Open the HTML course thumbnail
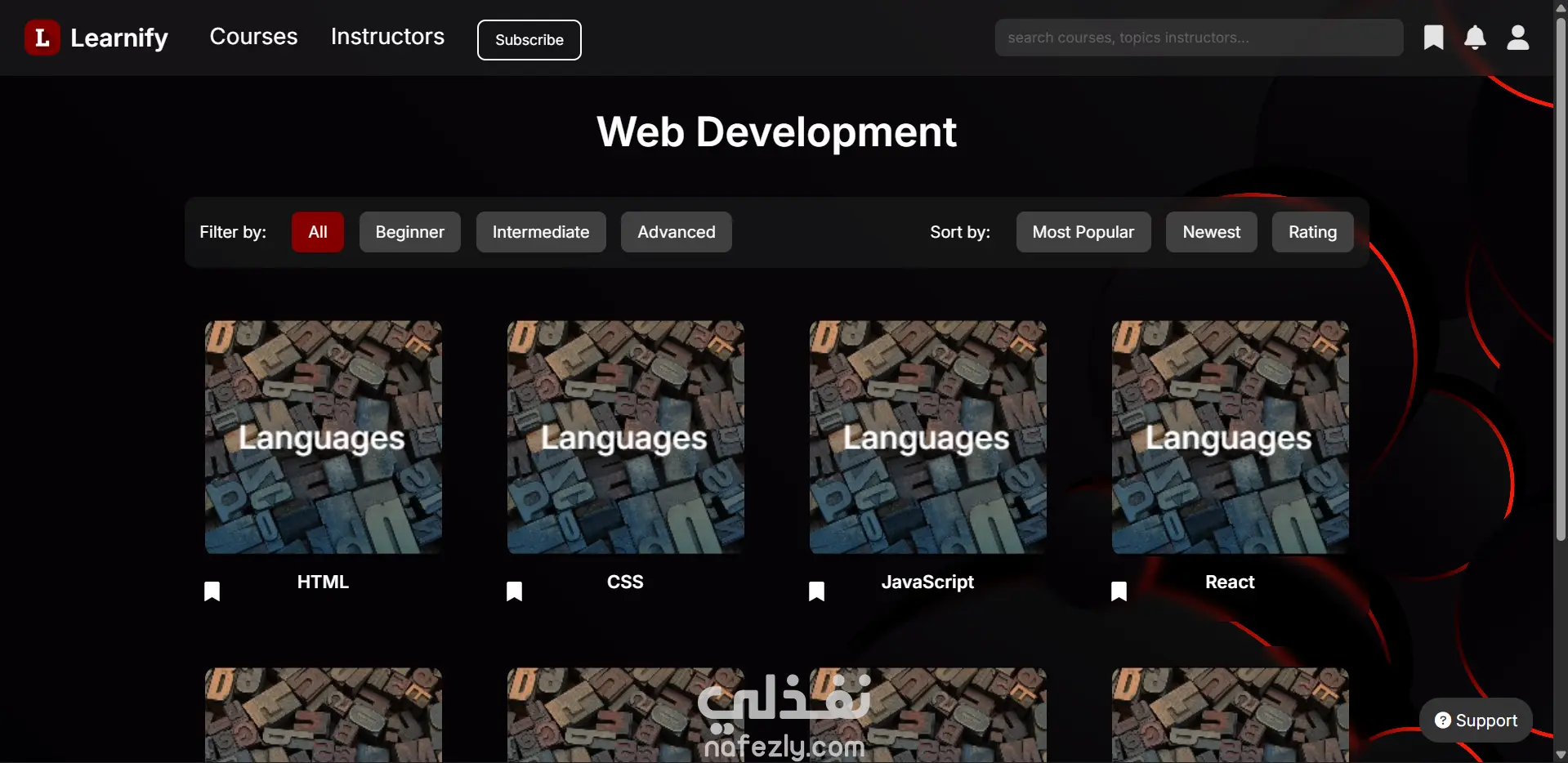 coord(323,437)
